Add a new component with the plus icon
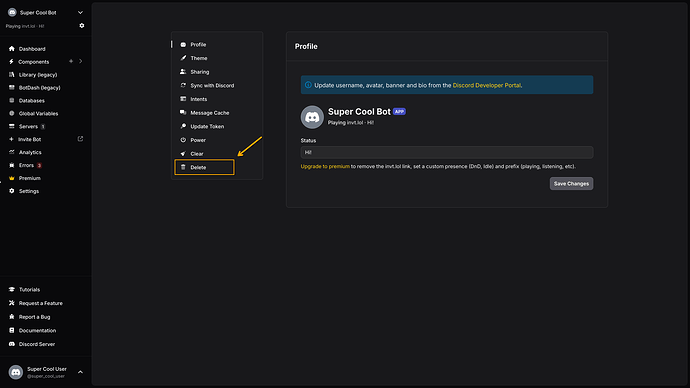Screen dimensions: 690x388 tap(71, 62)
